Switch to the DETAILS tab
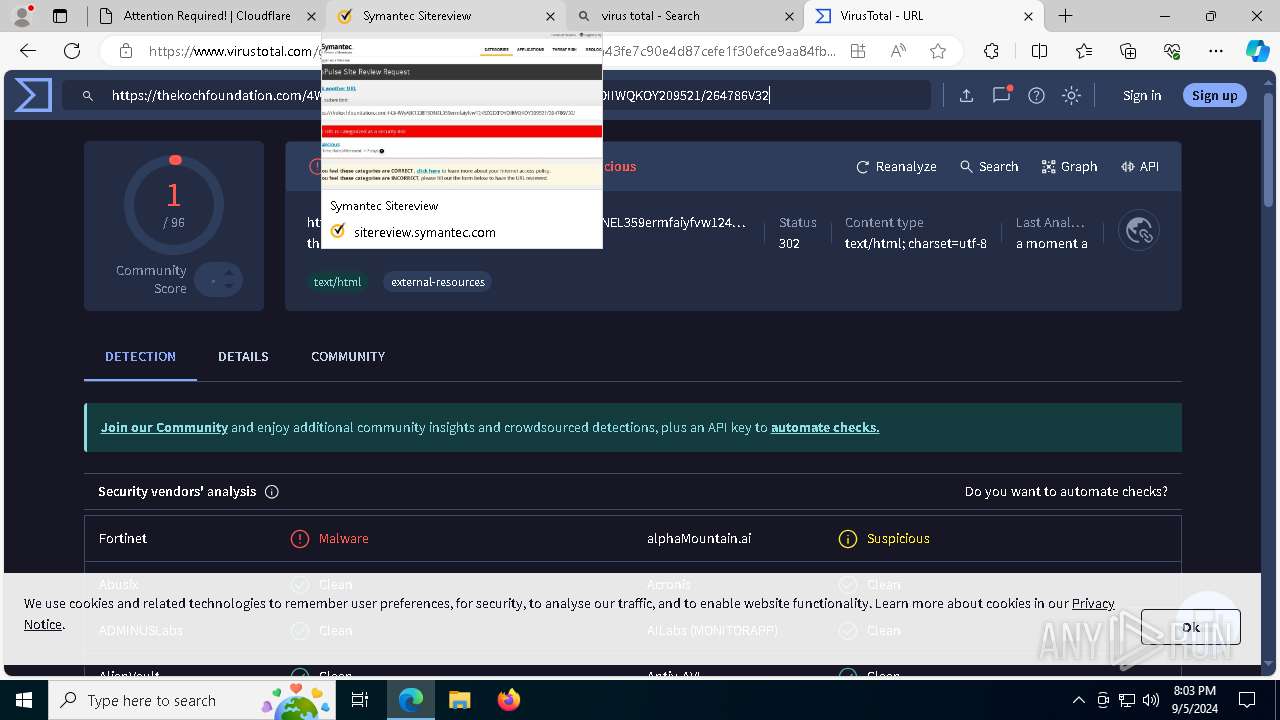This screenshot has height=720, width=1280. [x=243, y=356]
